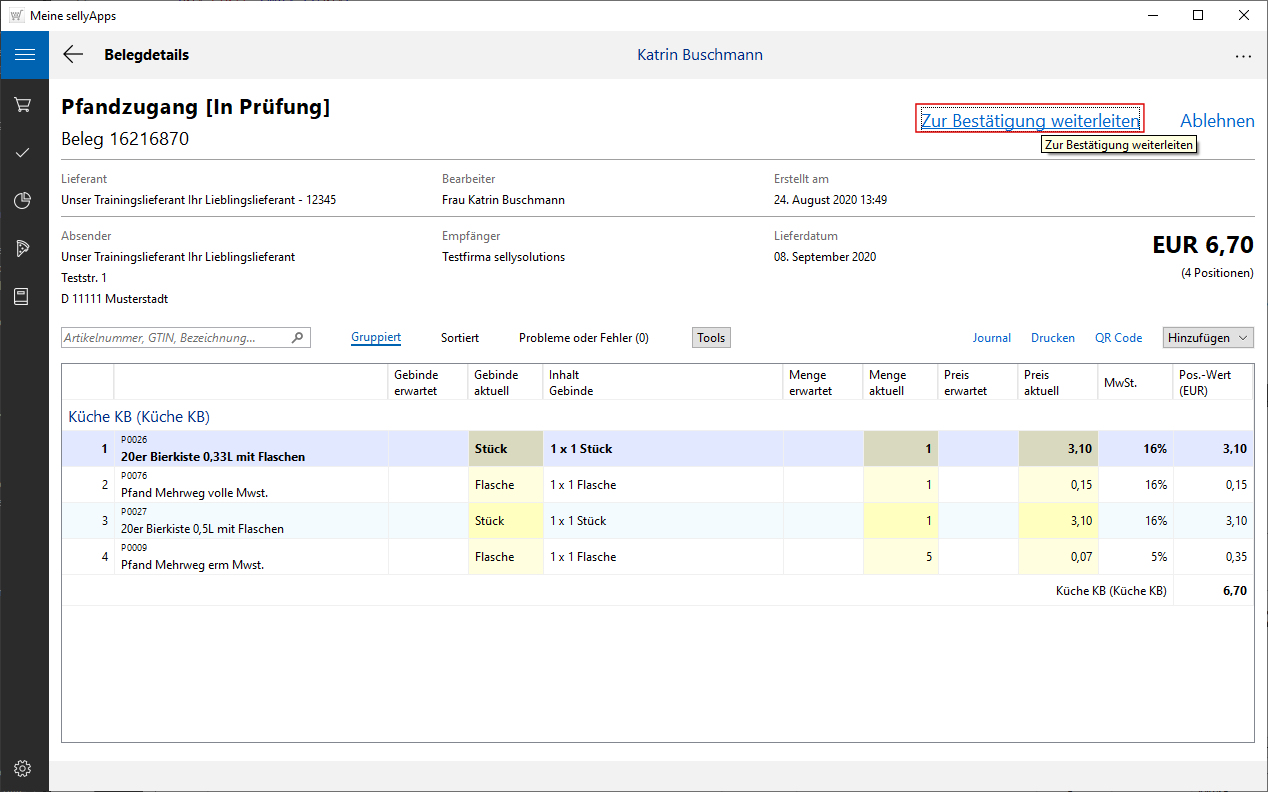The width and height of the screenshot is (1268, 792).
Task: Open the hamburger navigation menu
Action: point(24,55)
